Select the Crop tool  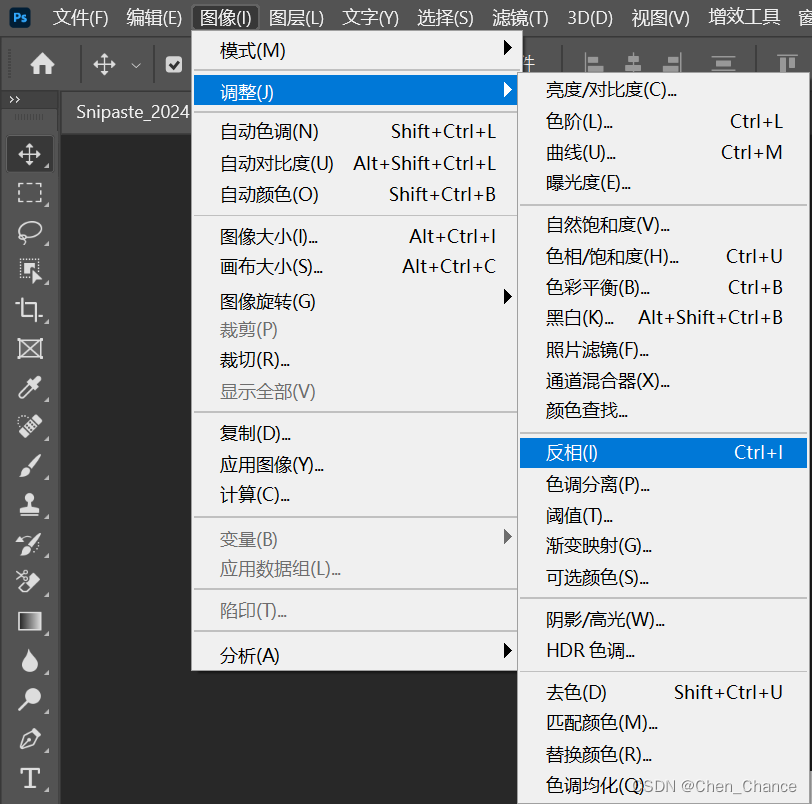point(30,310)
